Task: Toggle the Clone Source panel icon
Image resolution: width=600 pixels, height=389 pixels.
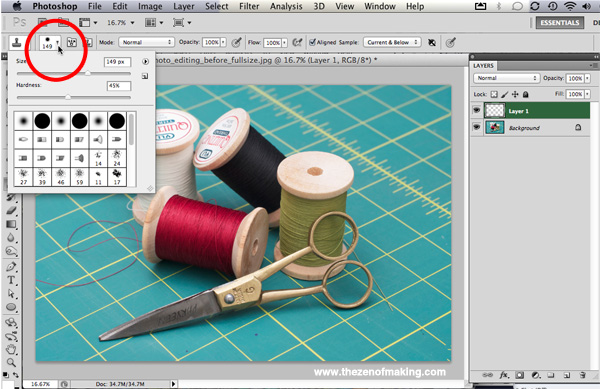Action: pyautogui.click(x=88, y=42)
